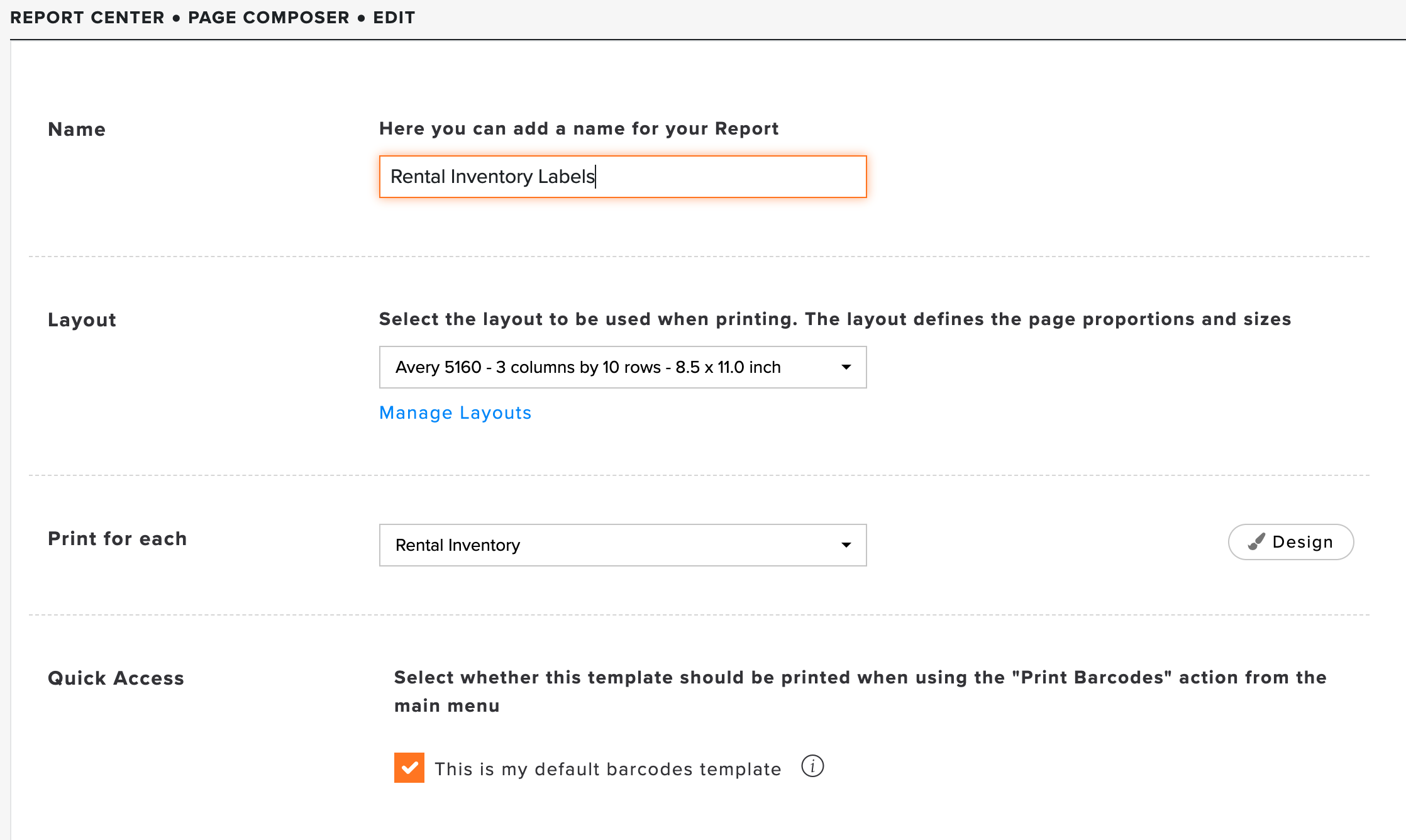Screen dimensions: 1406x840
Task: Open the Manage Layouts link
Action: coord(455,413)
